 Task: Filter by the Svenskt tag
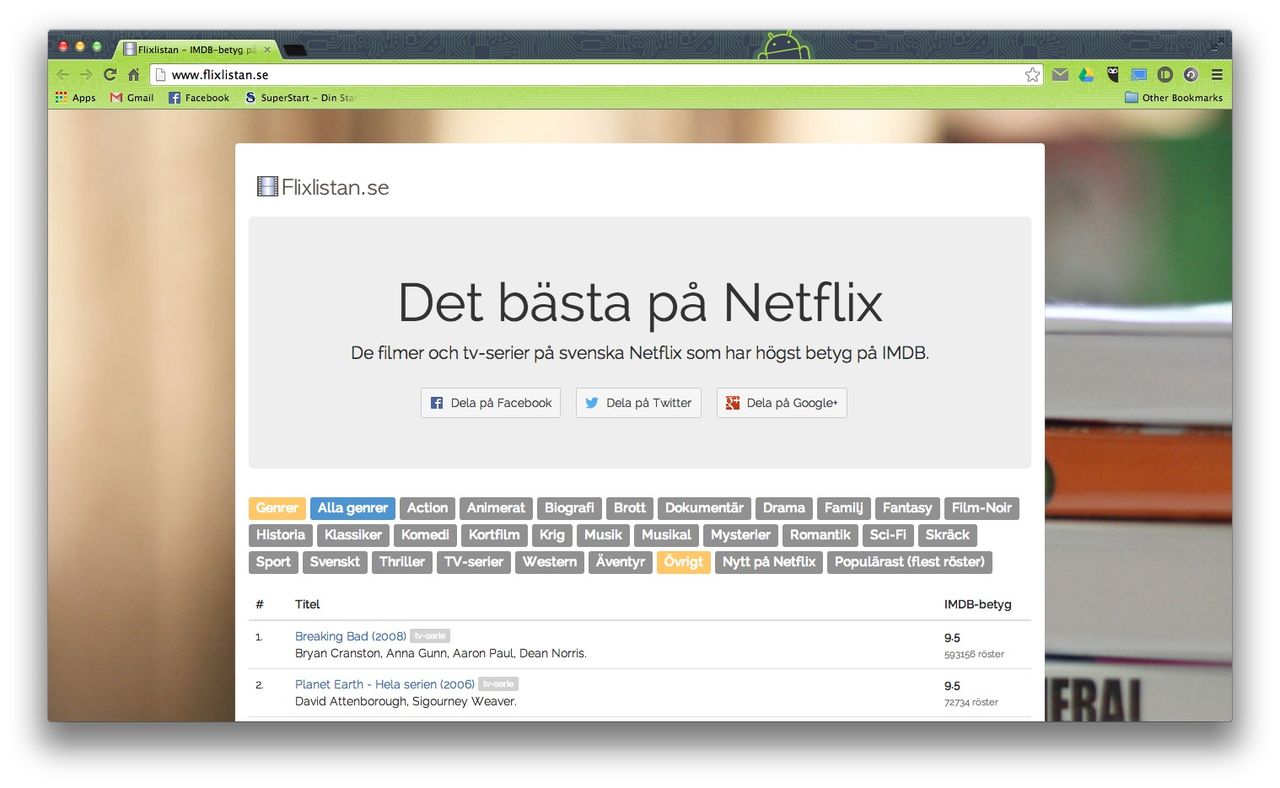[x=335, y=562]
